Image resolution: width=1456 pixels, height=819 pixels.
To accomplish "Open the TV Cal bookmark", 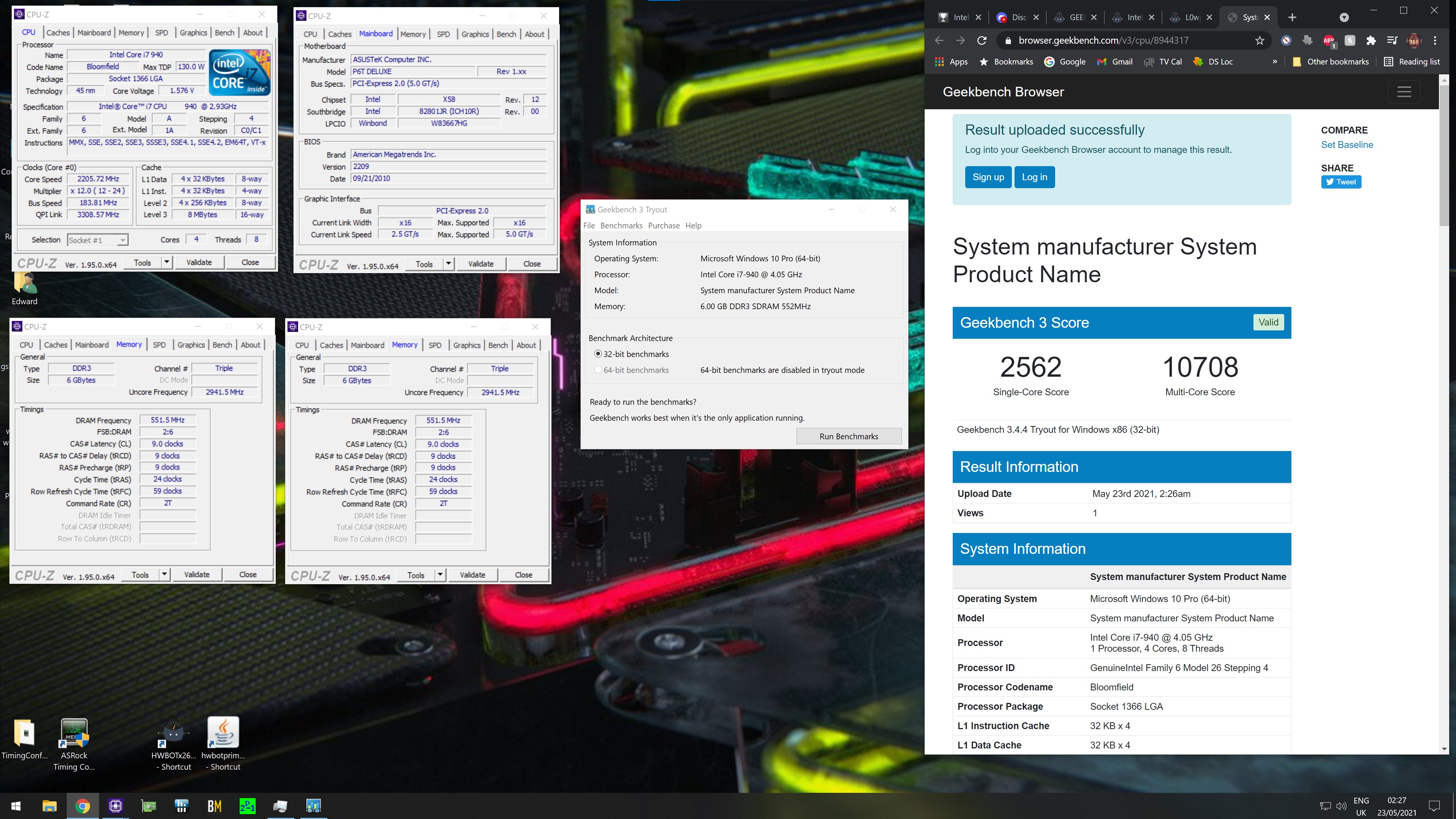I will 1162,61.
